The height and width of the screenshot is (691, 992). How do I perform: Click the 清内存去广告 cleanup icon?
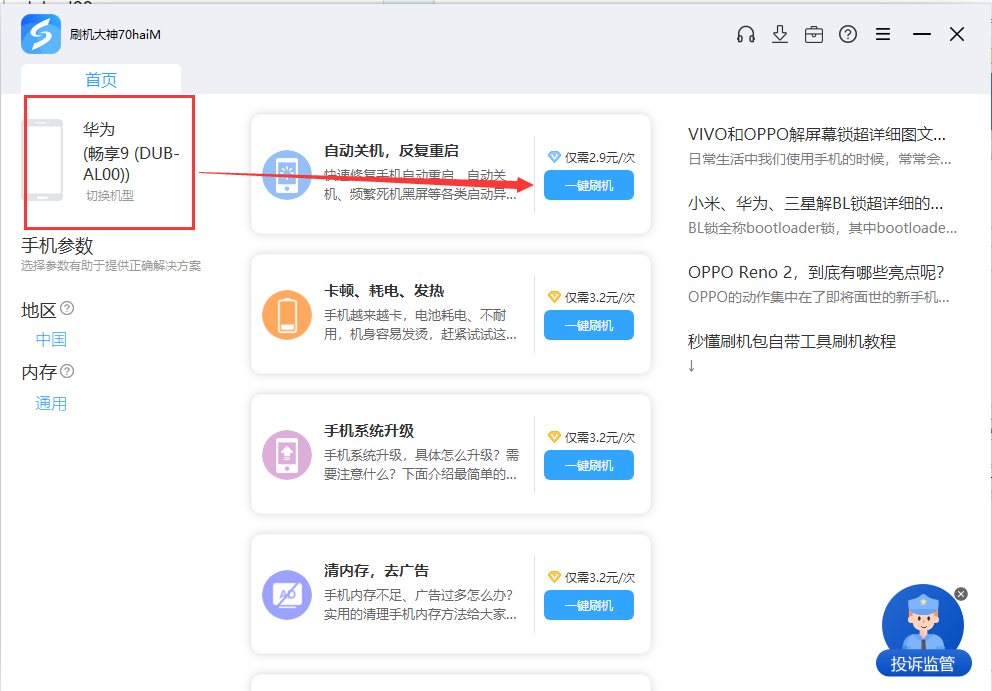pyautogui.click(x=287, y=595)
